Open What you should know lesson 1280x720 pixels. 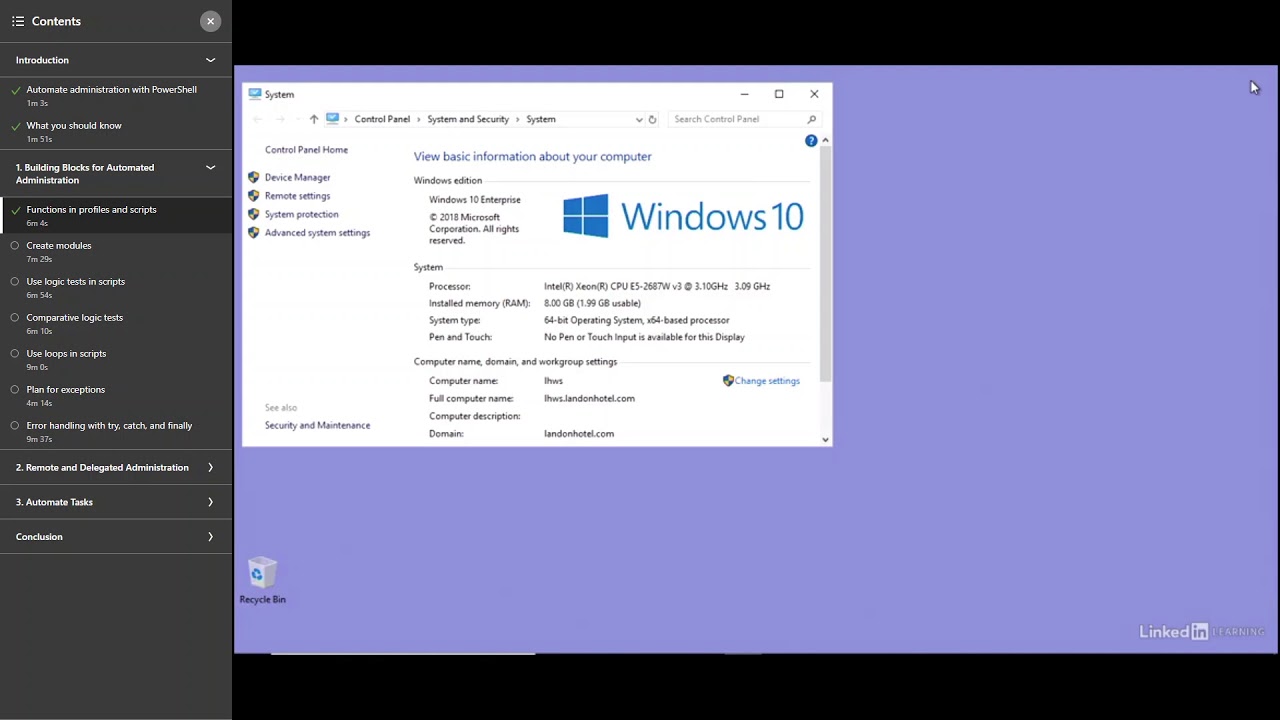tap(116, 131)
